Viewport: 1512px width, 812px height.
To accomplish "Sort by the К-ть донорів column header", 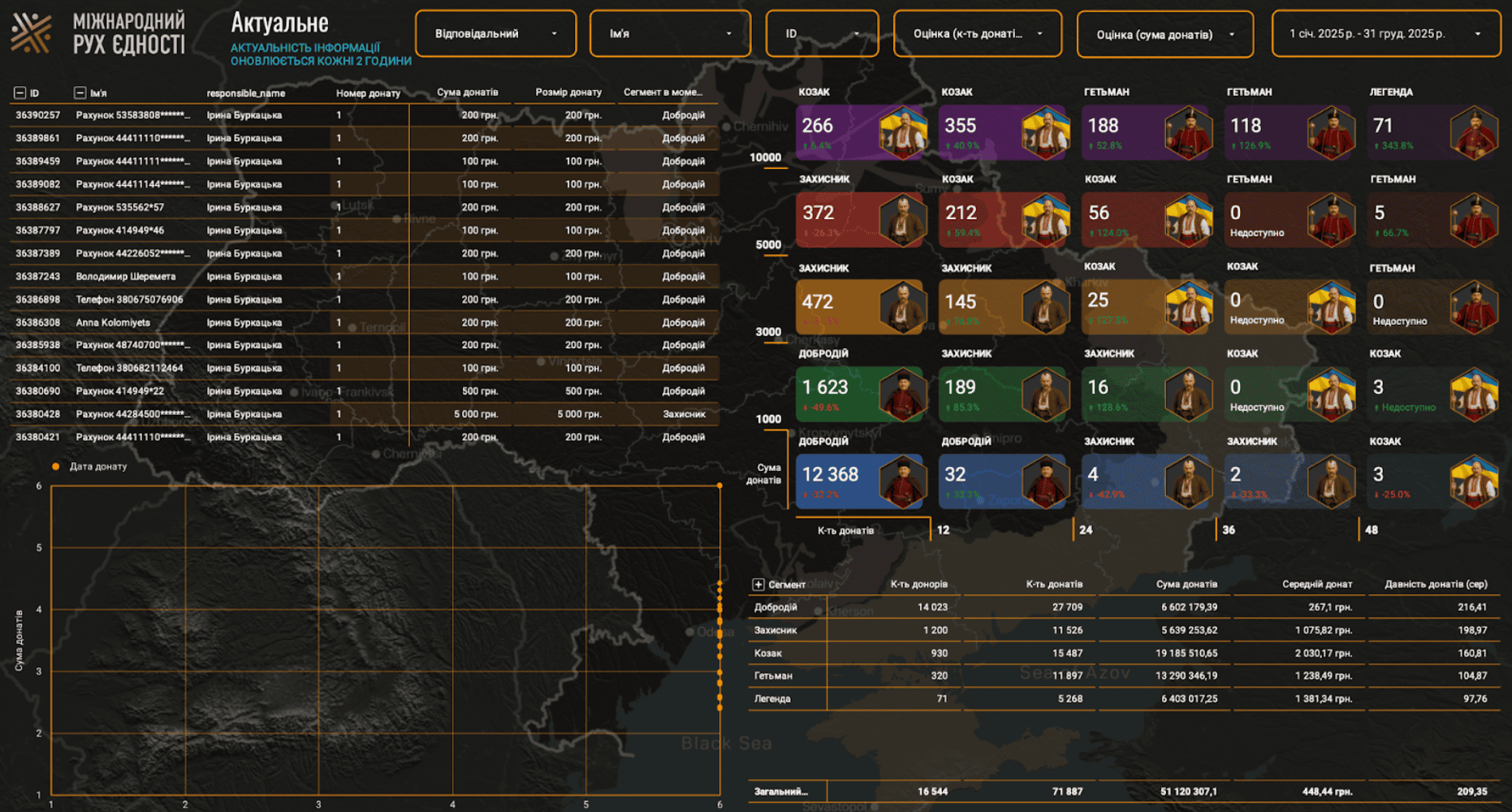I will 918,585.
